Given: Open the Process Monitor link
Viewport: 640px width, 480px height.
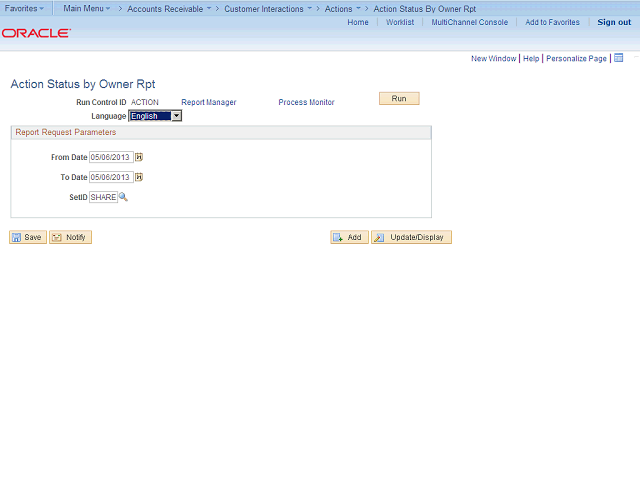Looking at the screenshot, I should tap(306, 102).
